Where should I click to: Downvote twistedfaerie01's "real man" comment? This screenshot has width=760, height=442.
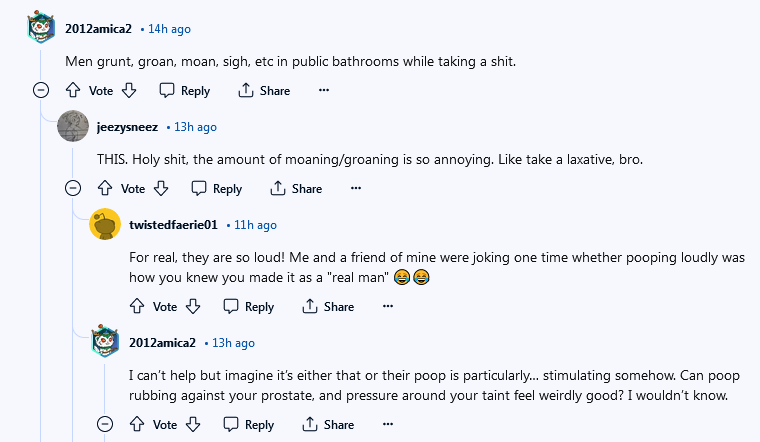tap(193, 306)
